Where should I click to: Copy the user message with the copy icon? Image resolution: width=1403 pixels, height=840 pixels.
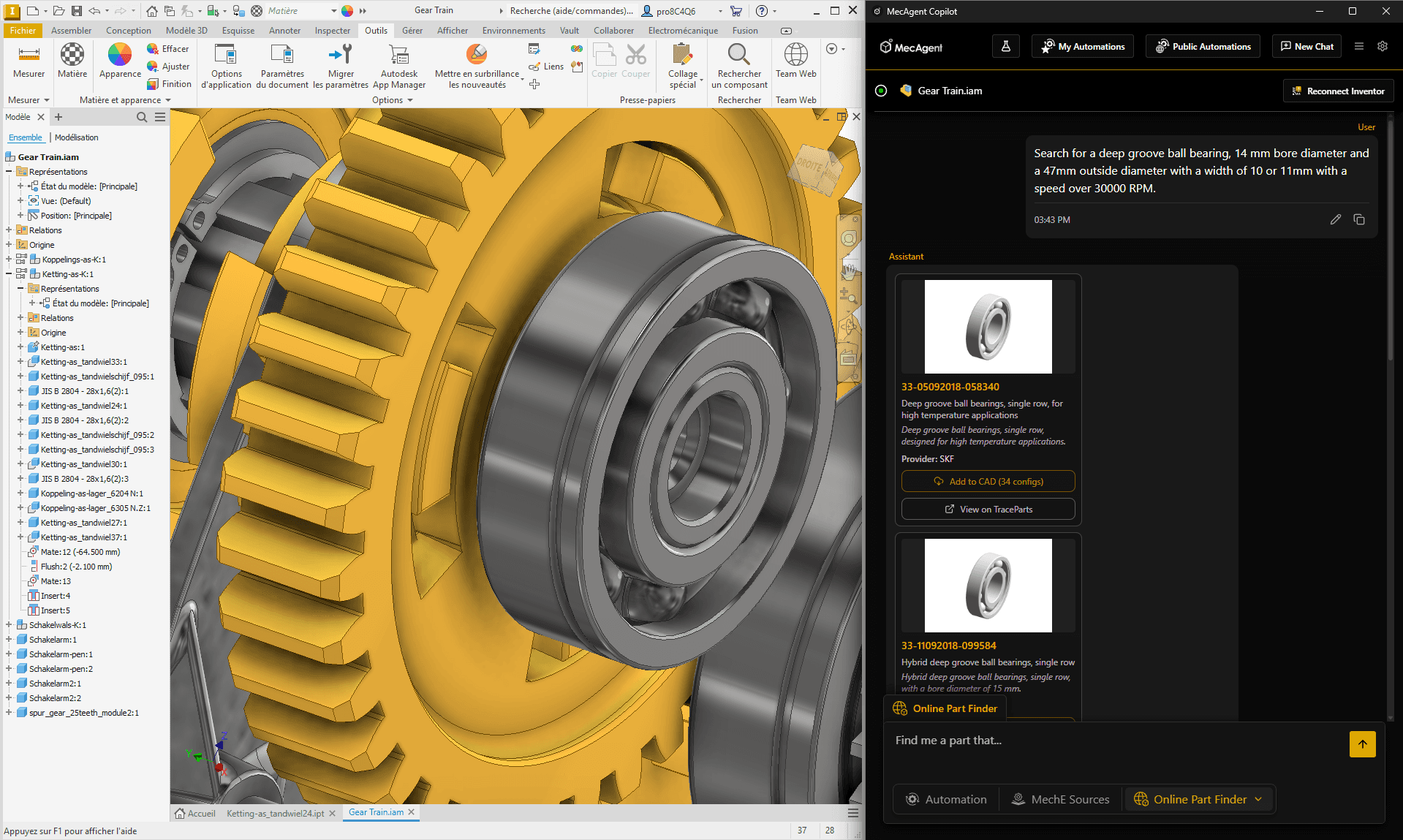click(1359, 219)
